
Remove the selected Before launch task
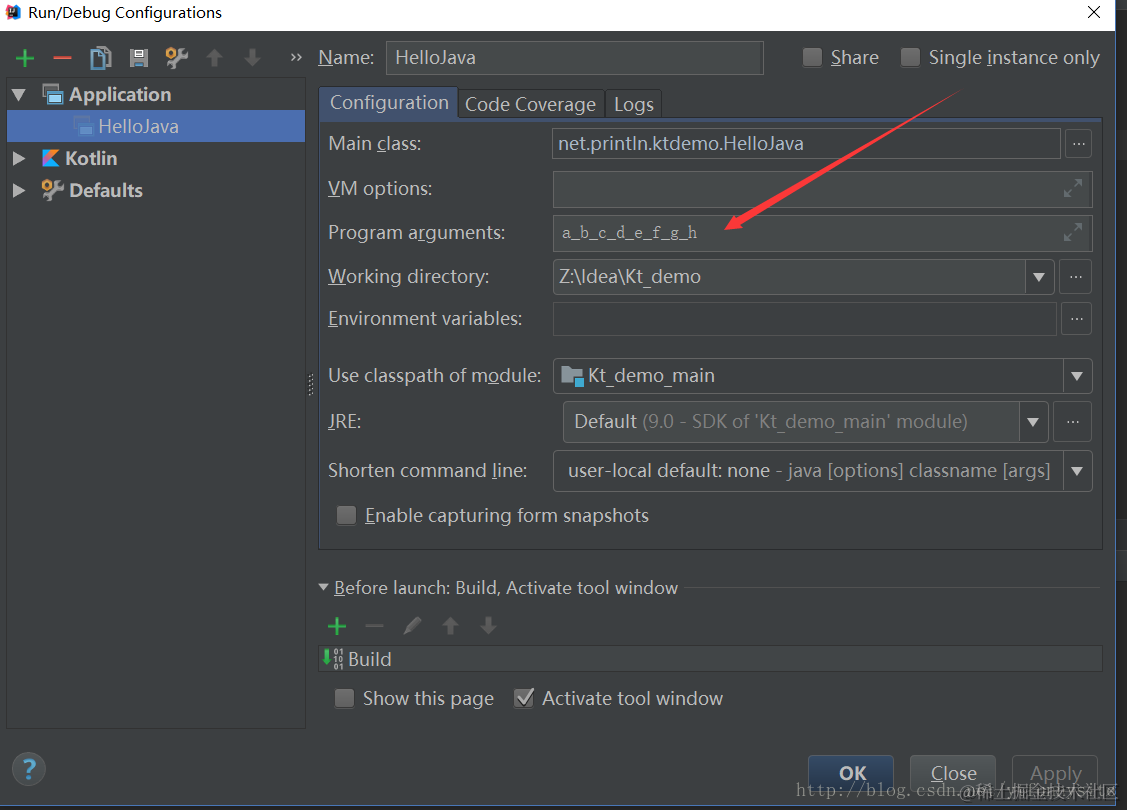point(374,626)
